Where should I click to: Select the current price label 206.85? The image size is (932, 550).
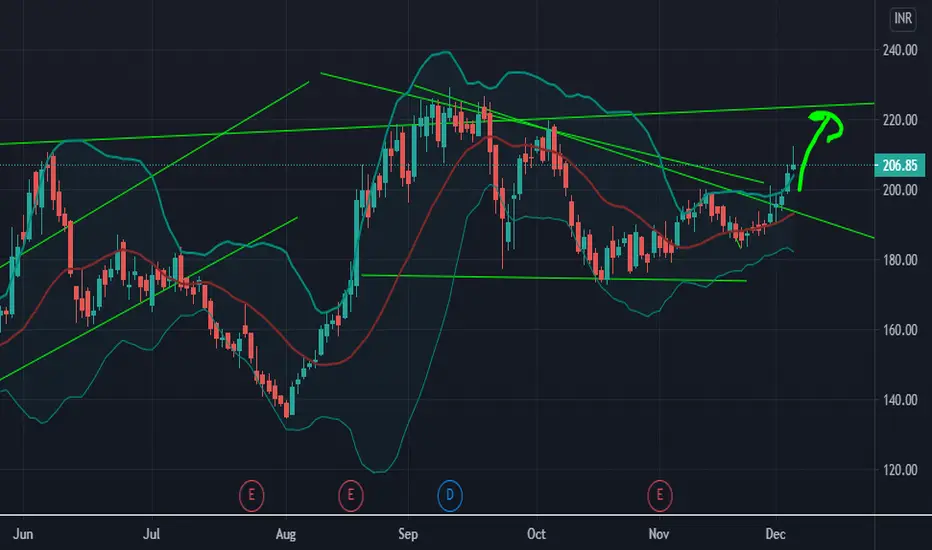899,165
